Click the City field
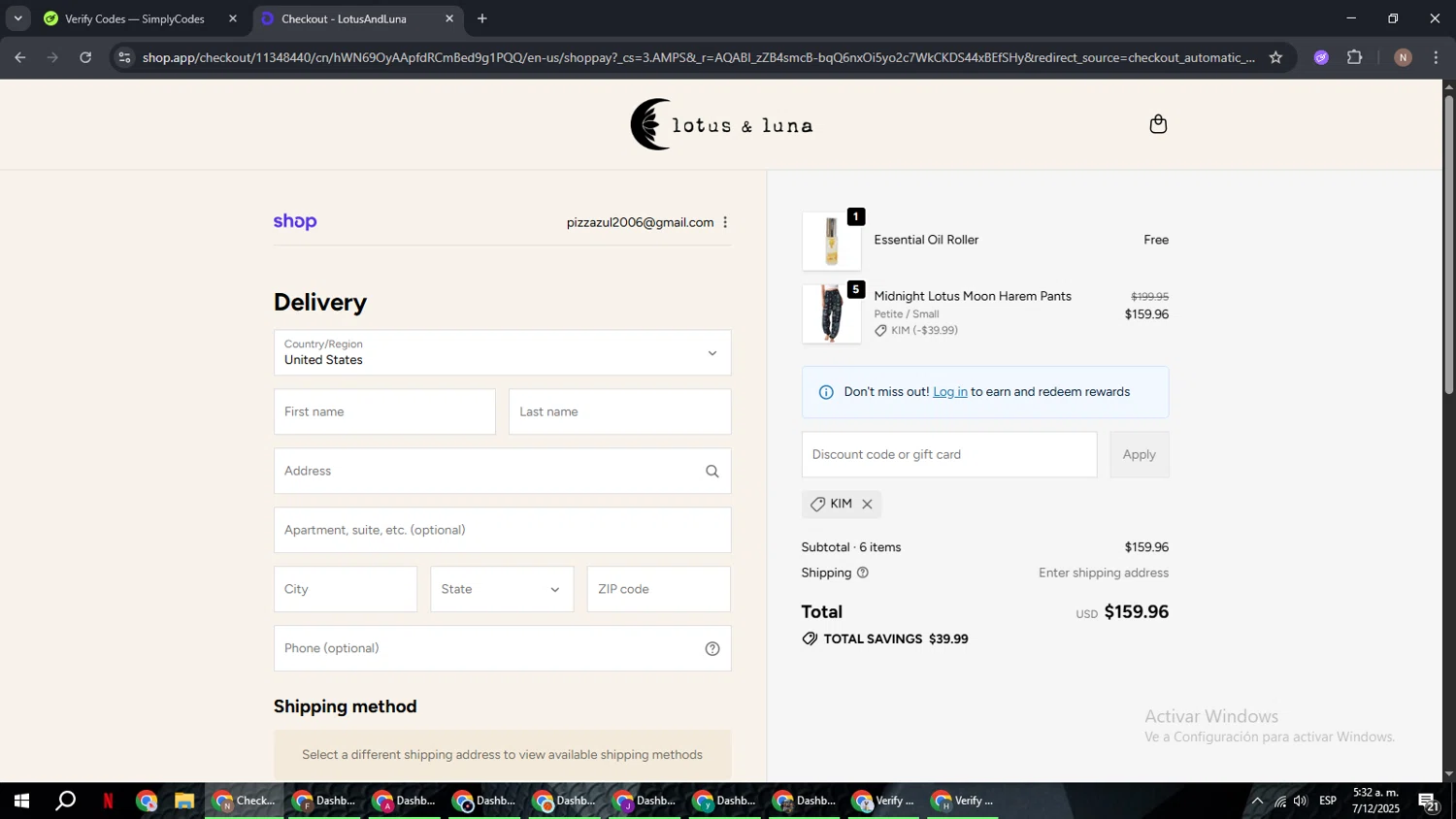The image size is (1456, 819). (346, 589)
